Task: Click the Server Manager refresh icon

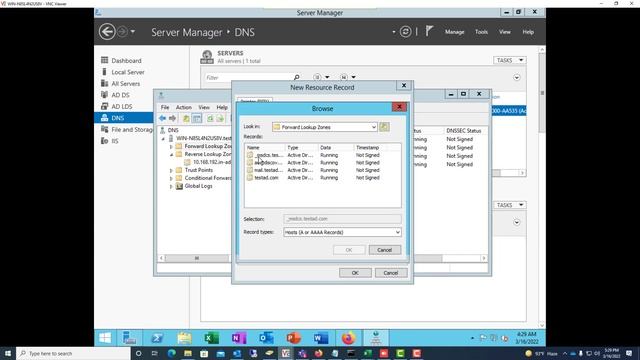Action: tap(405, 31)
